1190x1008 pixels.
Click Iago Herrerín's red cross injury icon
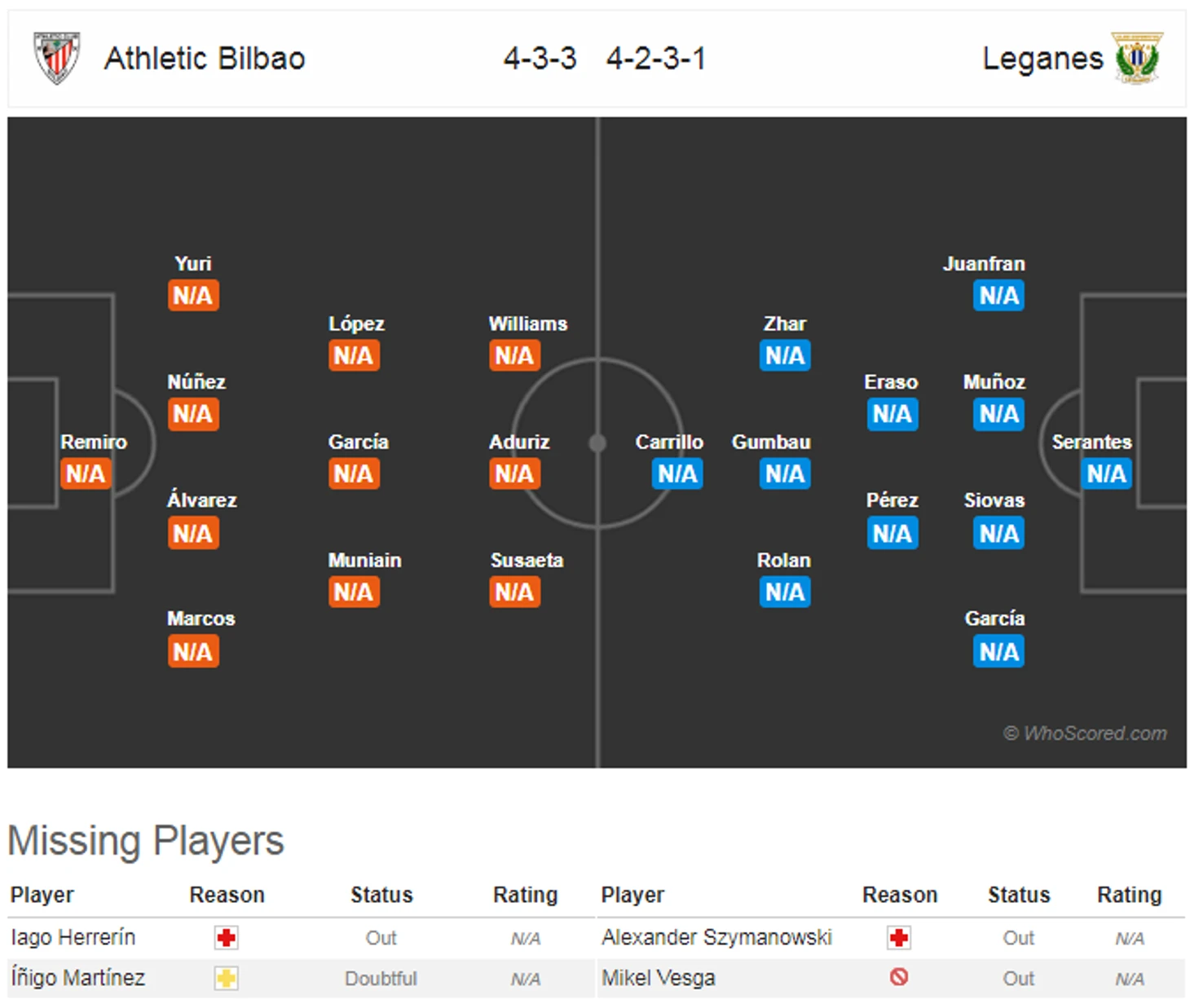tap(227, 938)
